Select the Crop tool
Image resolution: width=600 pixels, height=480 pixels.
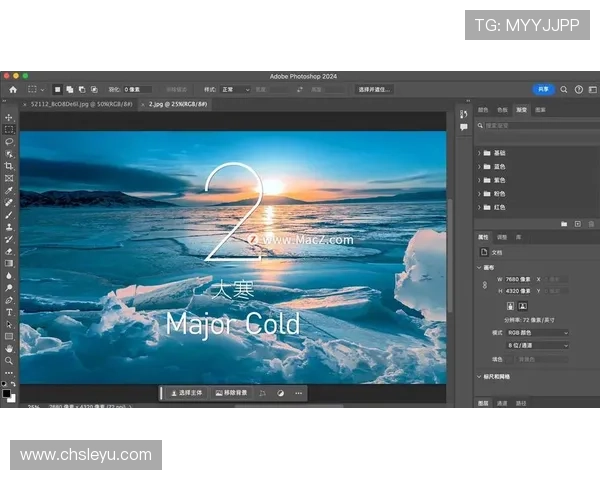point(9,166)
